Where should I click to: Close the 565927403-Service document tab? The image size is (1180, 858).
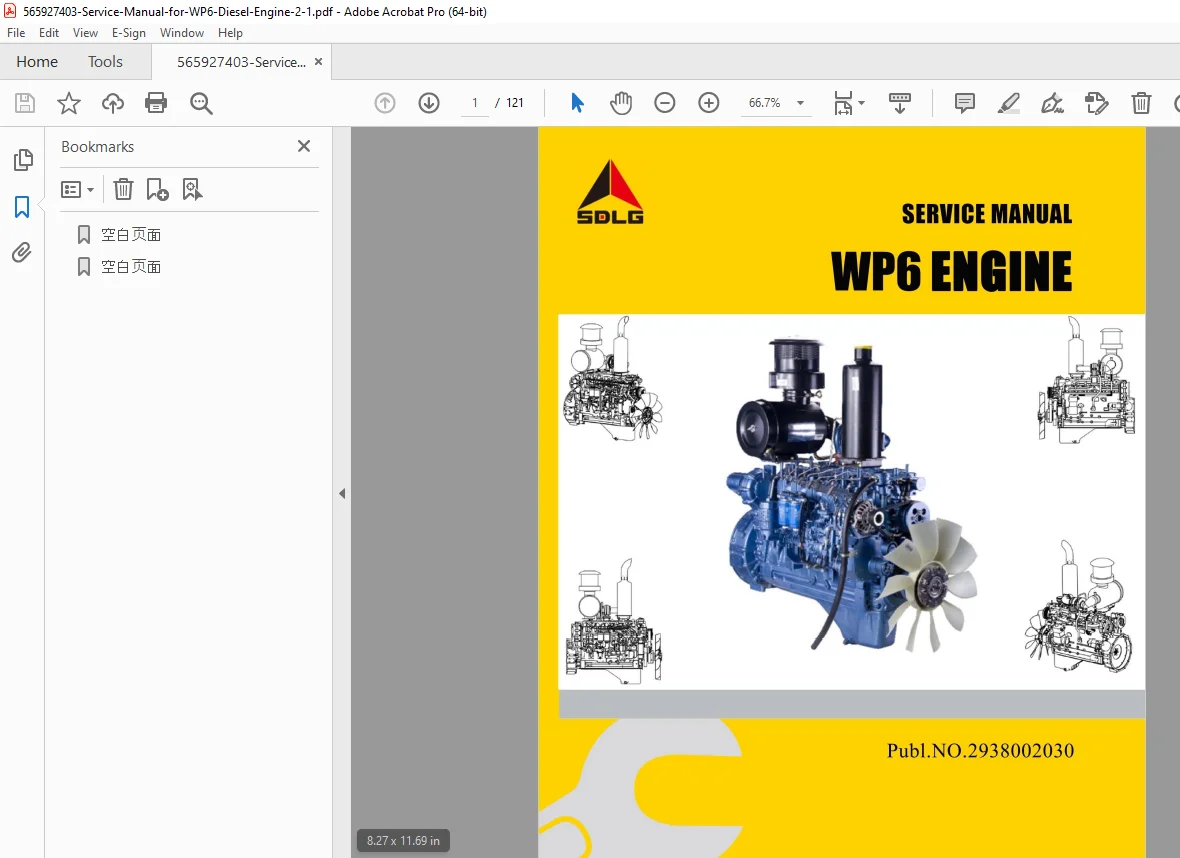tap(318, 62)
